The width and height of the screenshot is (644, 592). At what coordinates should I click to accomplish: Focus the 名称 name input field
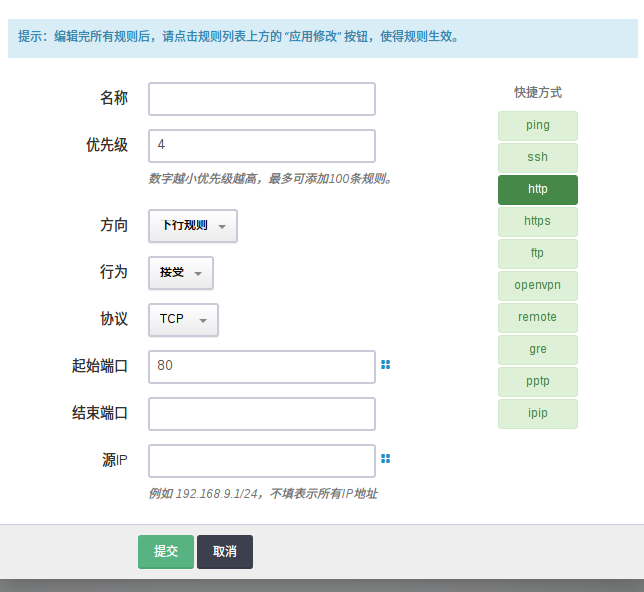262,99
